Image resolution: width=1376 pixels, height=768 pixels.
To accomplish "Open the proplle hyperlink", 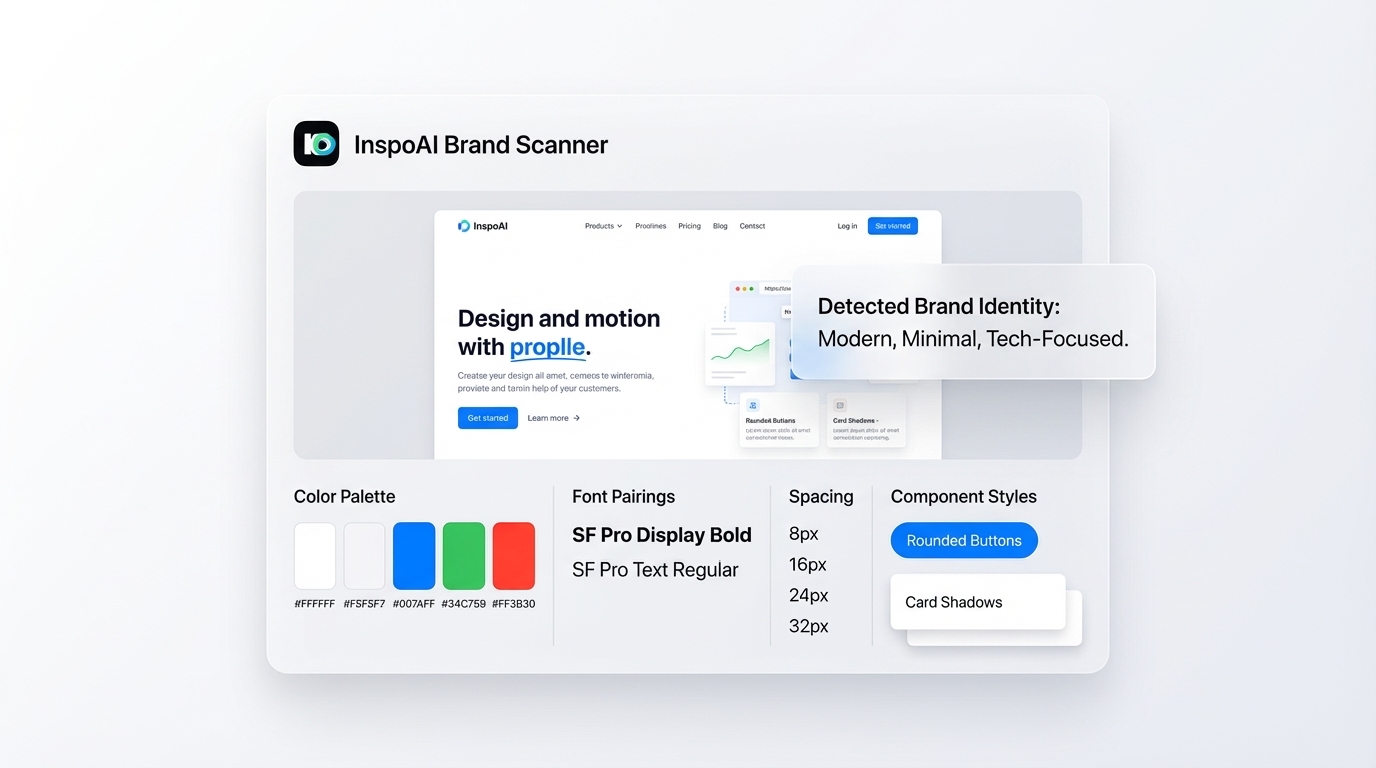I will click(546, 348).
